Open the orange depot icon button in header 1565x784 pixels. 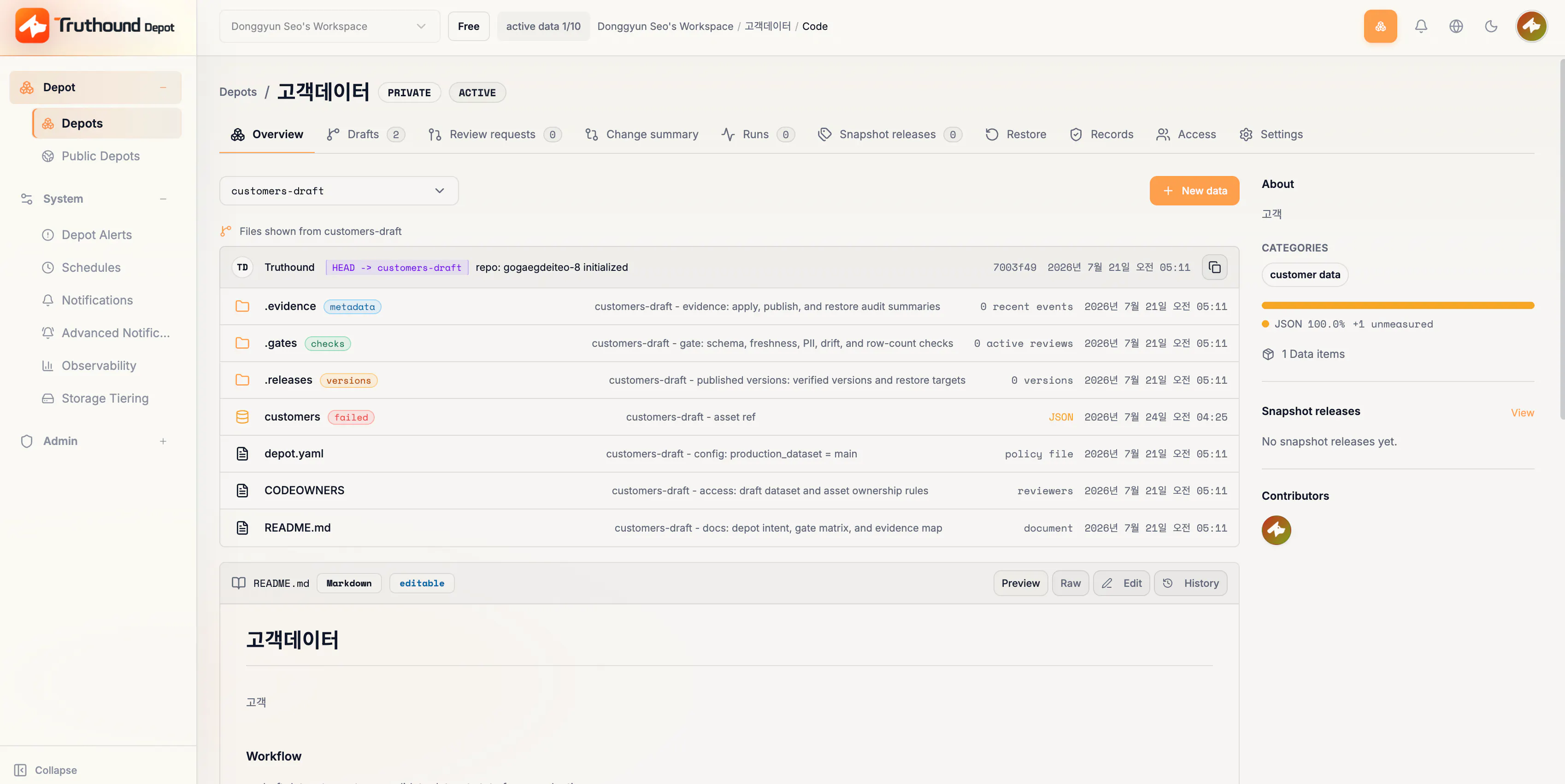1380,26
